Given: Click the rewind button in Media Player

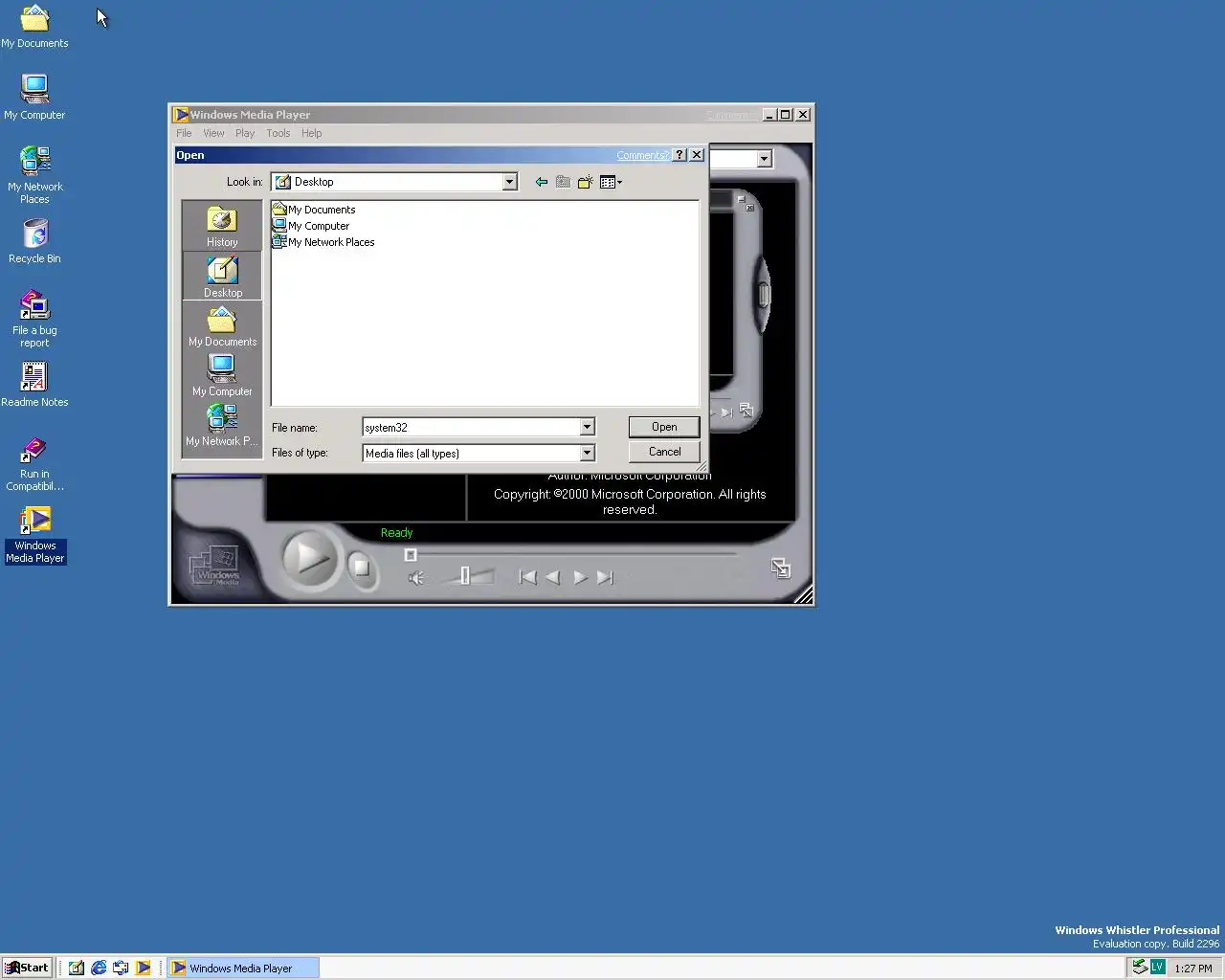Looking at the screenshot, I should [552, 577].
